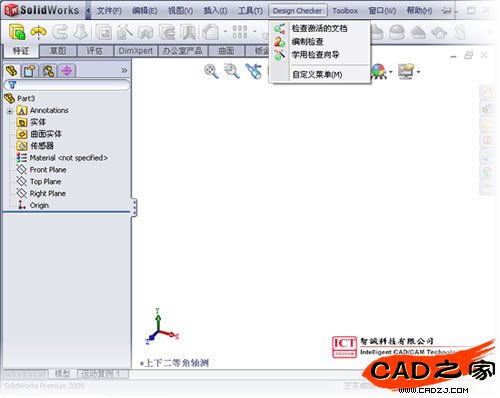Open the PropertyManager tab icon

(30, 71)
